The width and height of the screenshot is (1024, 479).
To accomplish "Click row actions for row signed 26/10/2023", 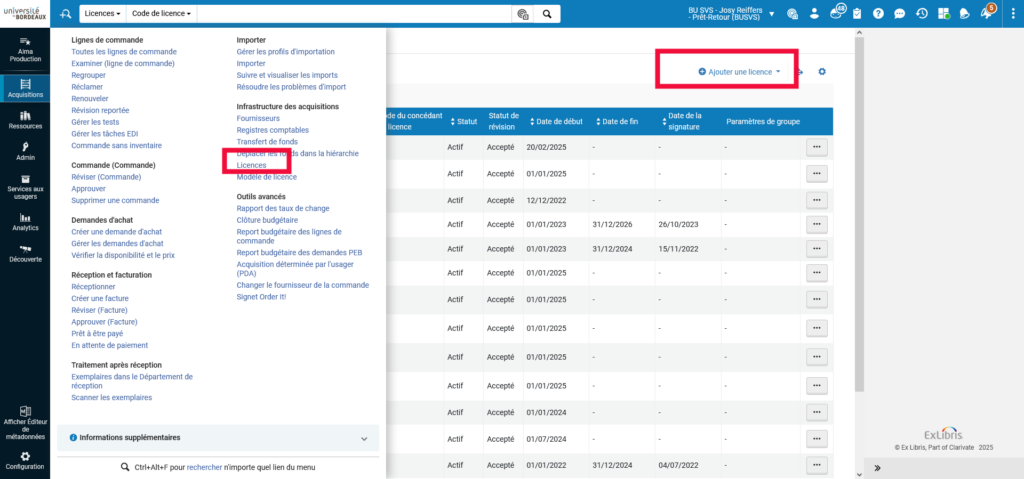I will (x=817, y=224).
